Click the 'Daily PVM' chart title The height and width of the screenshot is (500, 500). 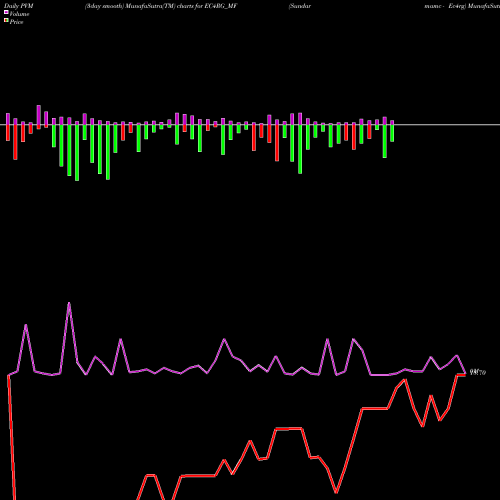[x=19, y=6]
